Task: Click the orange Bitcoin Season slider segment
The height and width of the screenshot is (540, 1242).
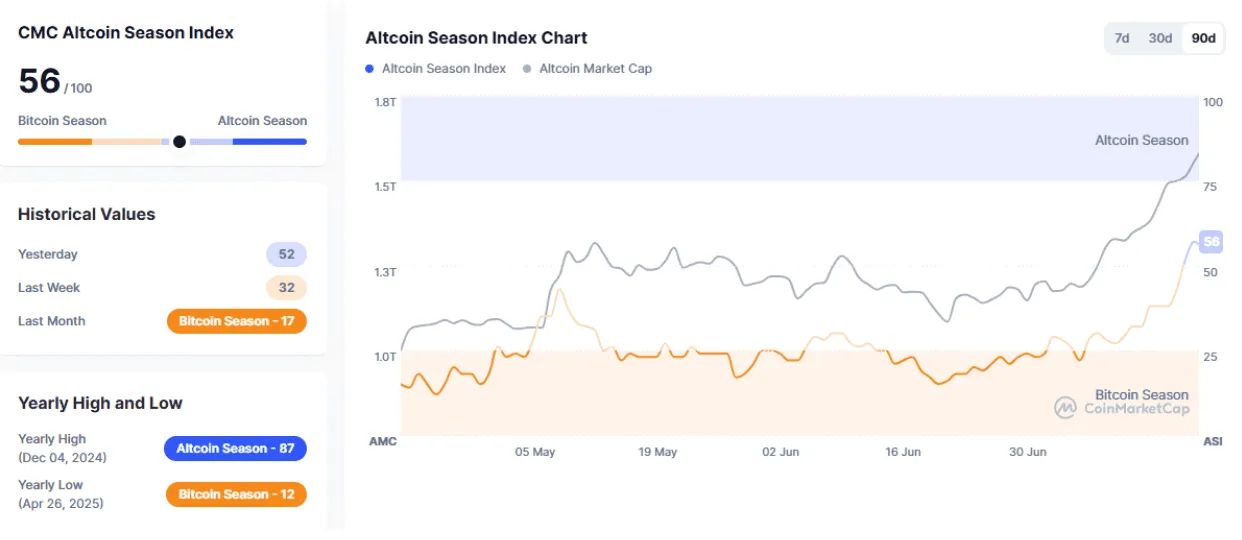Action: coord(55,141)
